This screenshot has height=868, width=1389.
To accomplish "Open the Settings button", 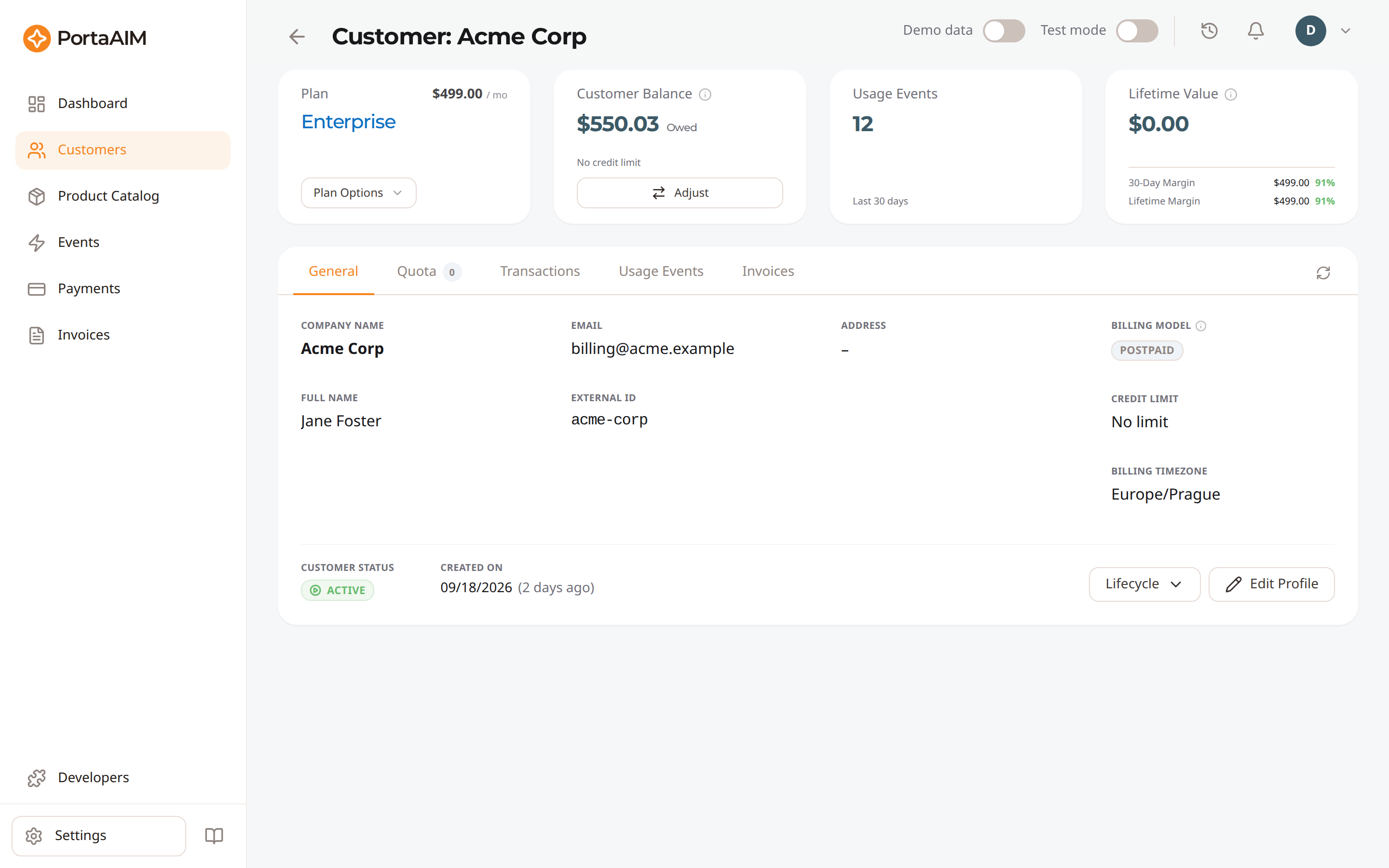I will [99, 836].
